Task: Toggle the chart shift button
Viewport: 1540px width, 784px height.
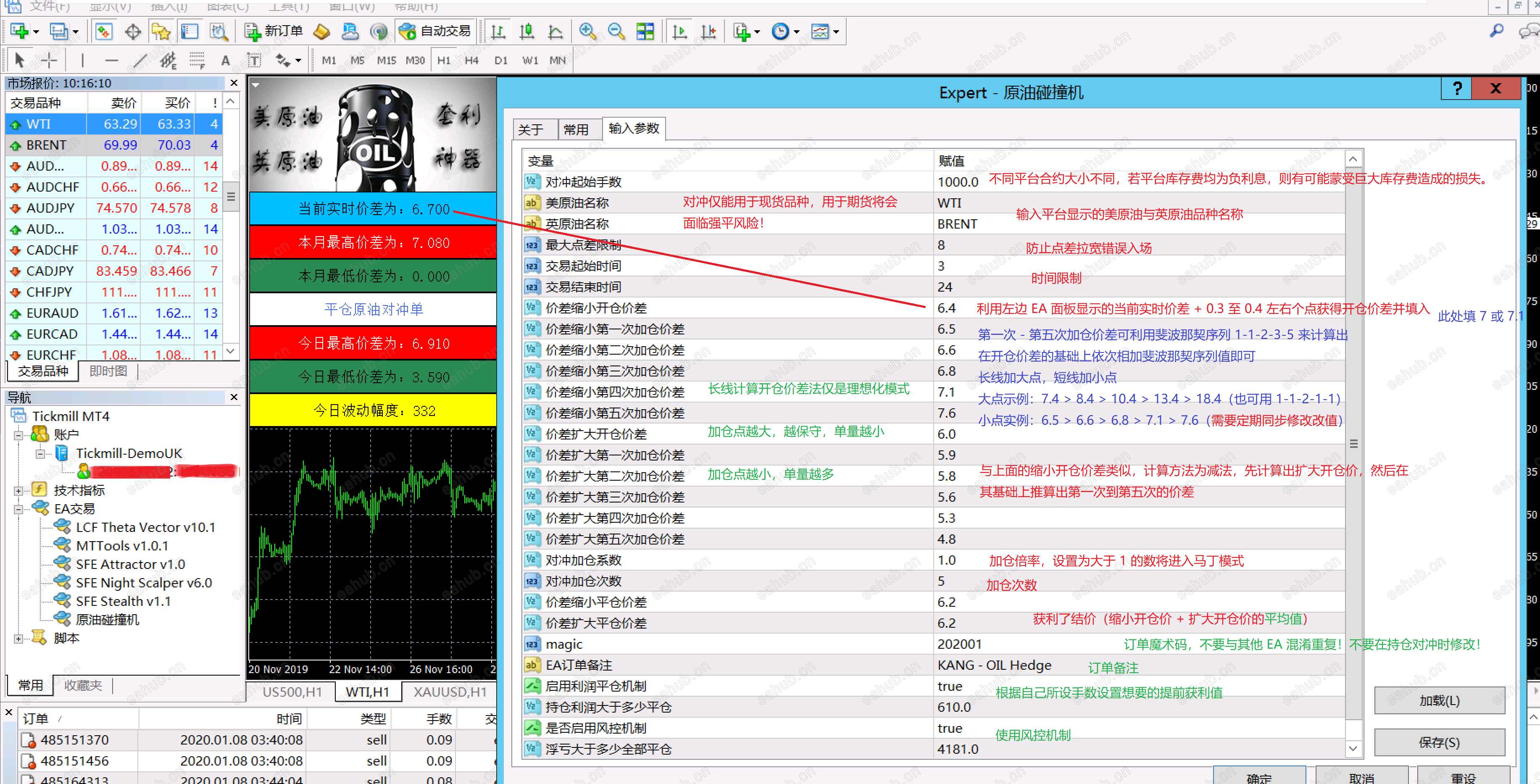Action: pos(708,31)
